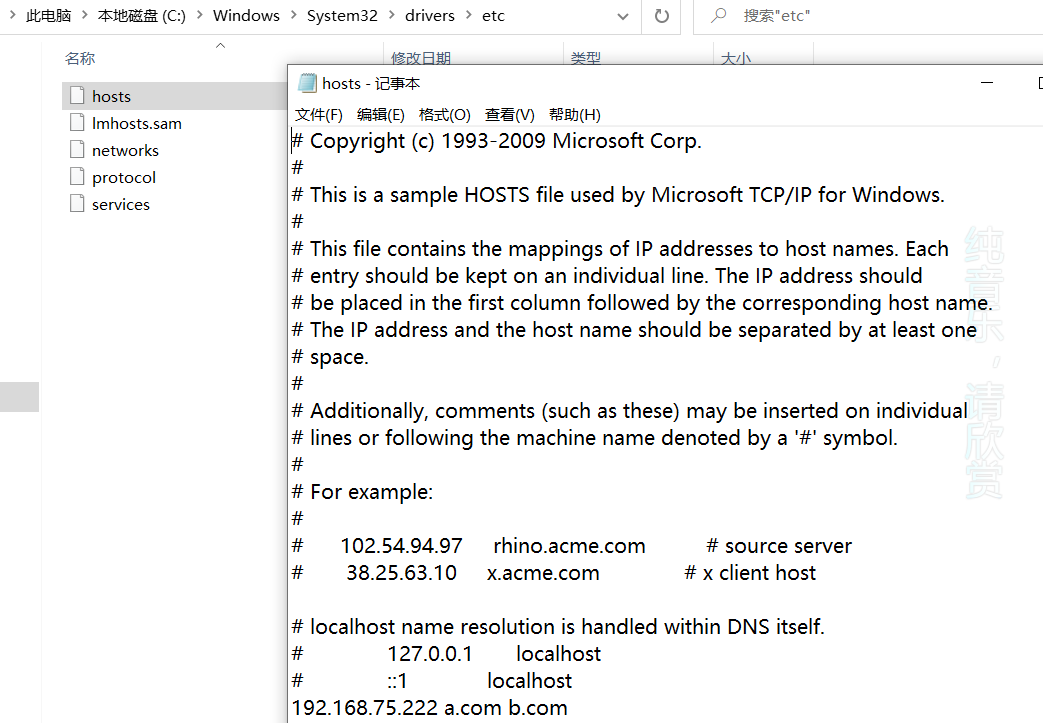The height and width of the screenshot is (723, 1043).
Task: Open the 帮助(H) menu in Notepad
Action: pyautogui.click(x=575, y=114)
